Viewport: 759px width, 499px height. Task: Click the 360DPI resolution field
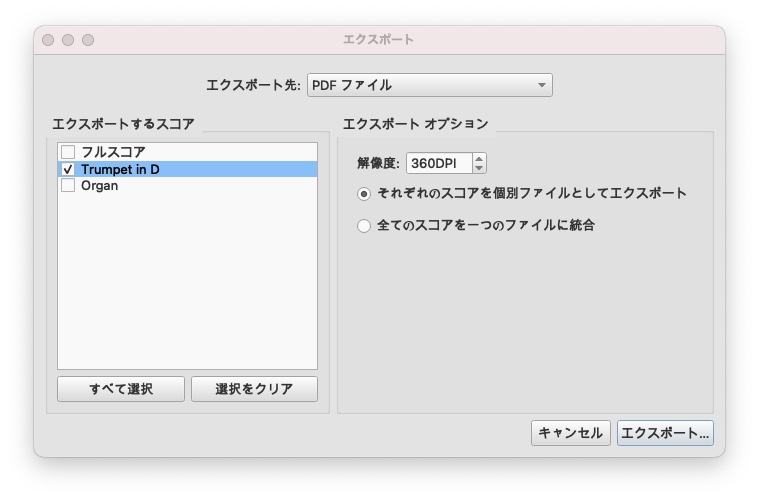point(438,163)
